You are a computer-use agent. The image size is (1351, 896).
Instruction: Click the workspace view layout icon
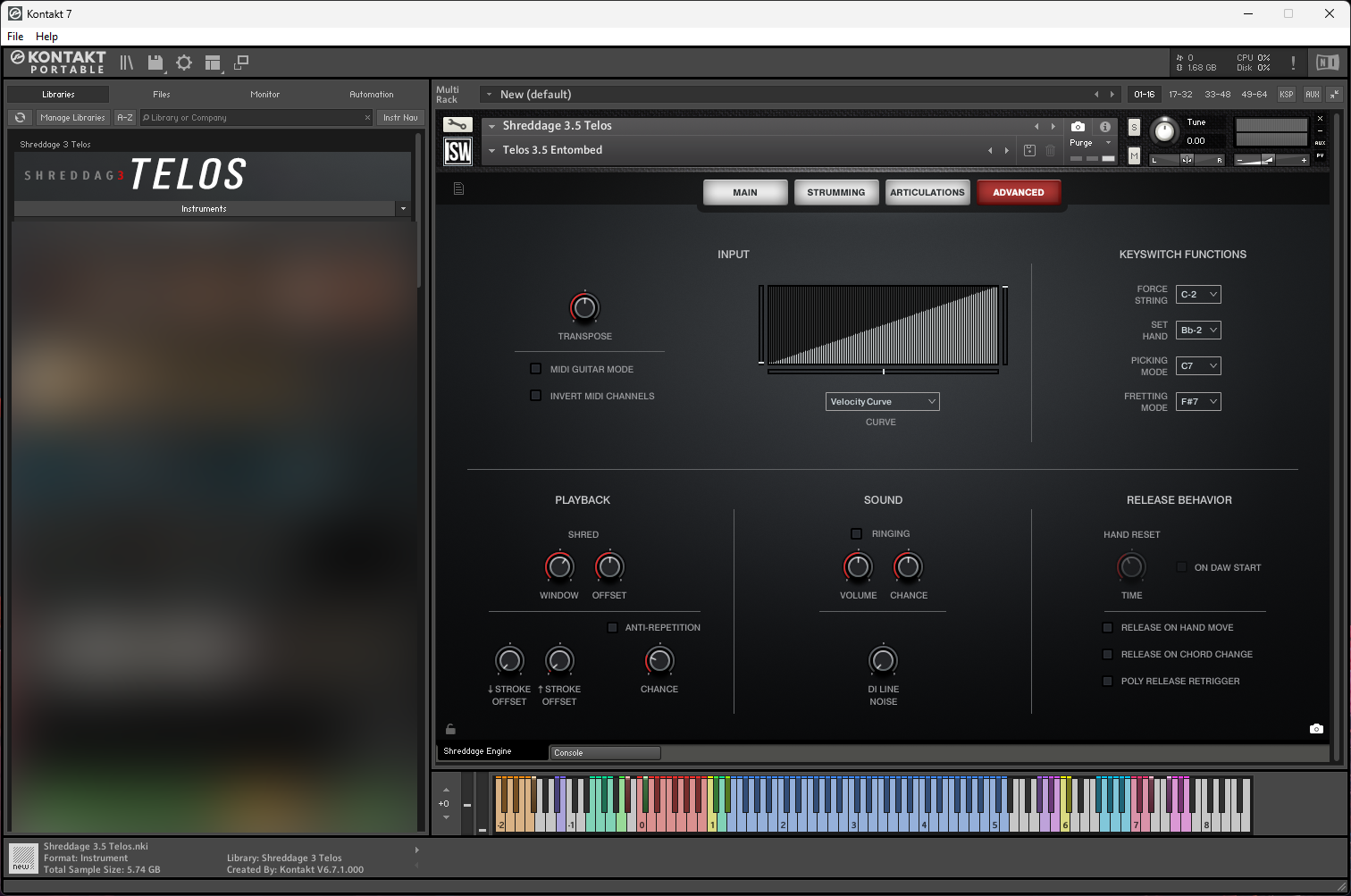(x=212, y=63)
